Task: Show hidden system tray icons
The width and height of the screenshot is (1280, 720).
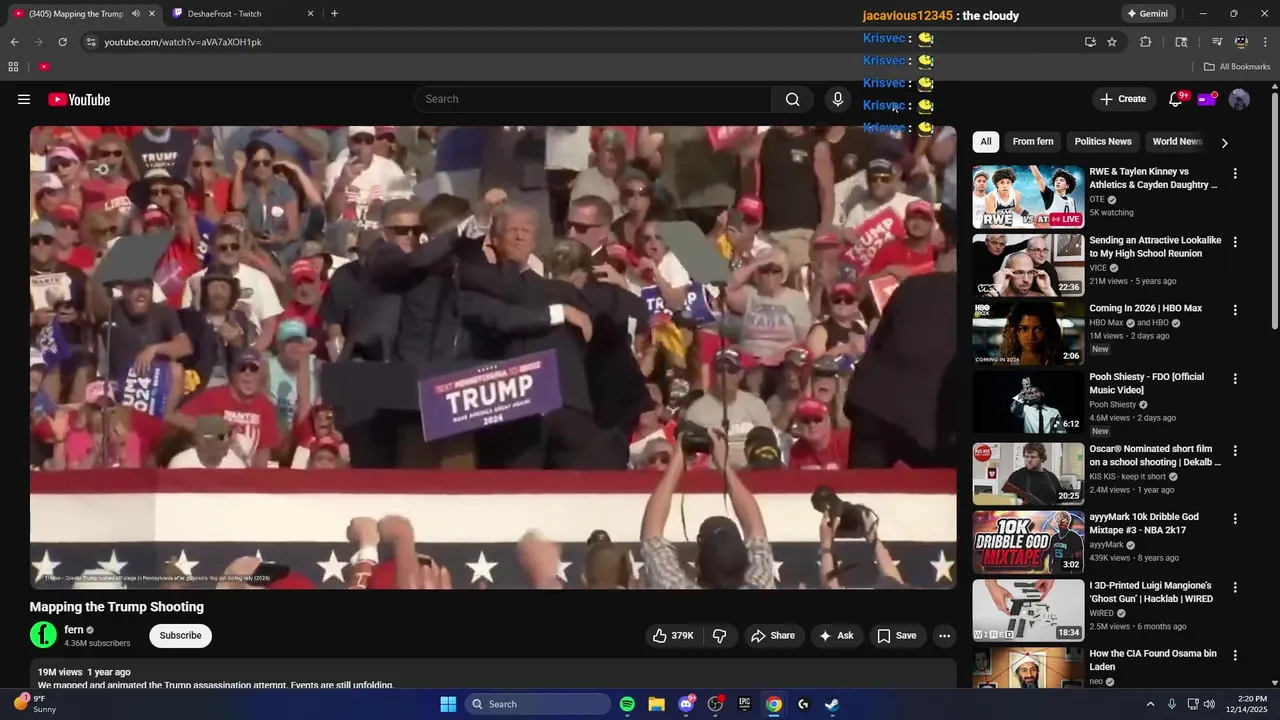Action: coord(1150,704)
